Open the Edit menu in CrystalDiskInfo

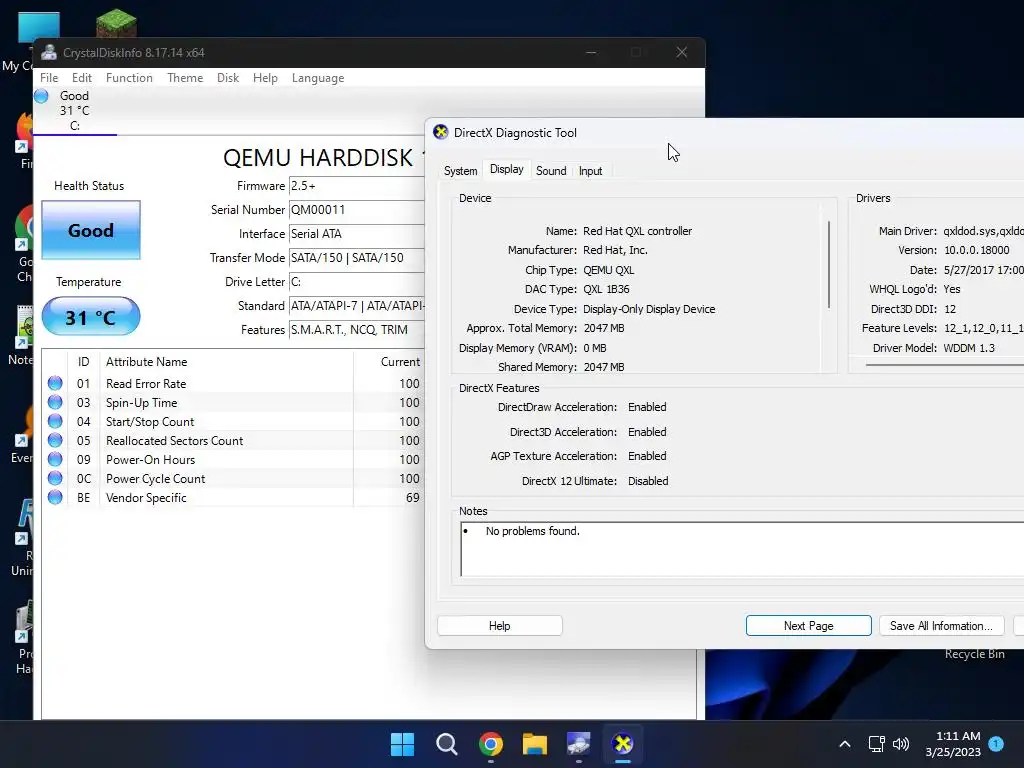click(82, 78)
